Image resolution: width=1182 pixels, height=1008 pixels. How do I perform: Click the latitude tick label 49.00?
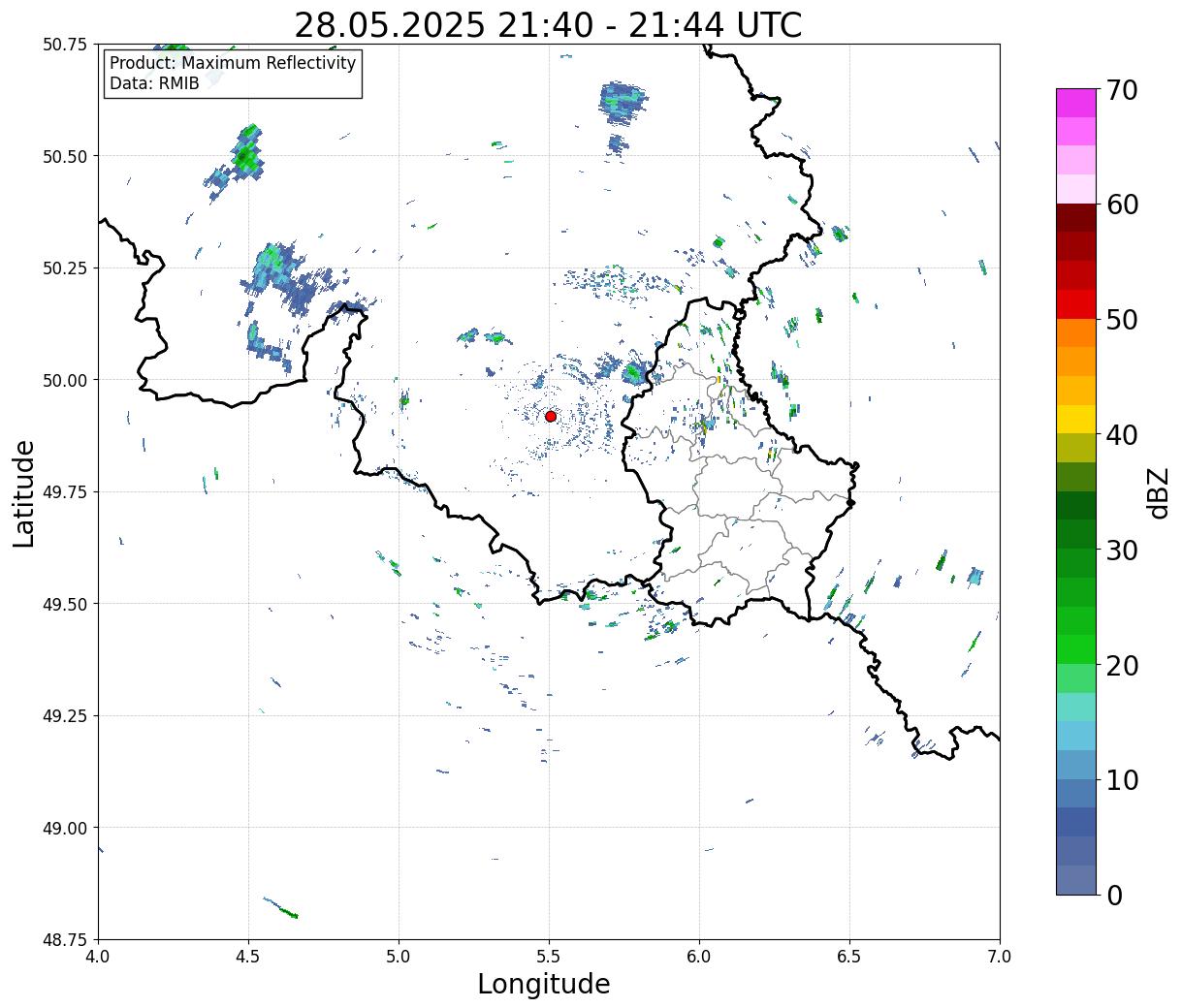(64, 828)
